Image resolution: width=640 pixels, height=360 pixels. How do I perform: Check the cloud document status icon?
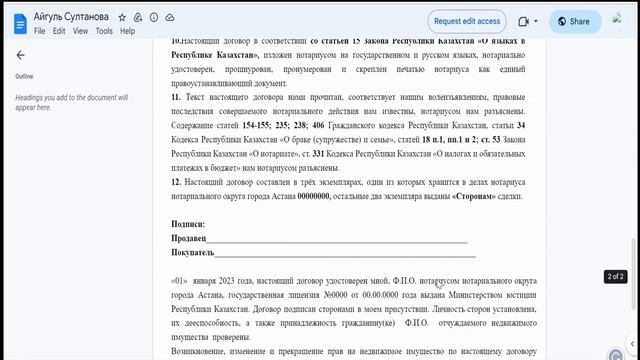click(170, 17)
